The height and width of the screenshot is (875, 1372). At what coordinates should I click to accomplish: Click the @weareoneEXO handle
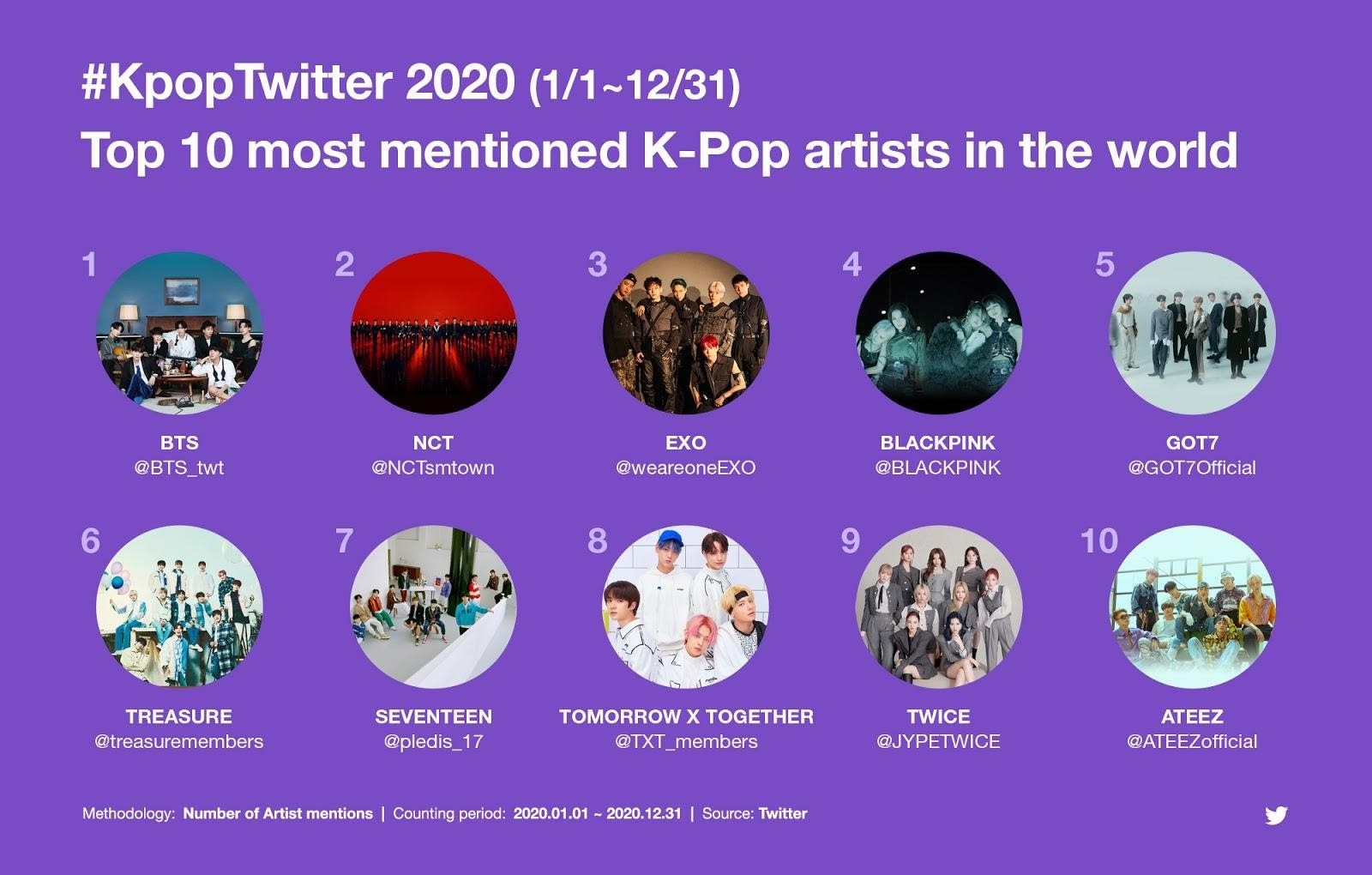coord(686,468)
